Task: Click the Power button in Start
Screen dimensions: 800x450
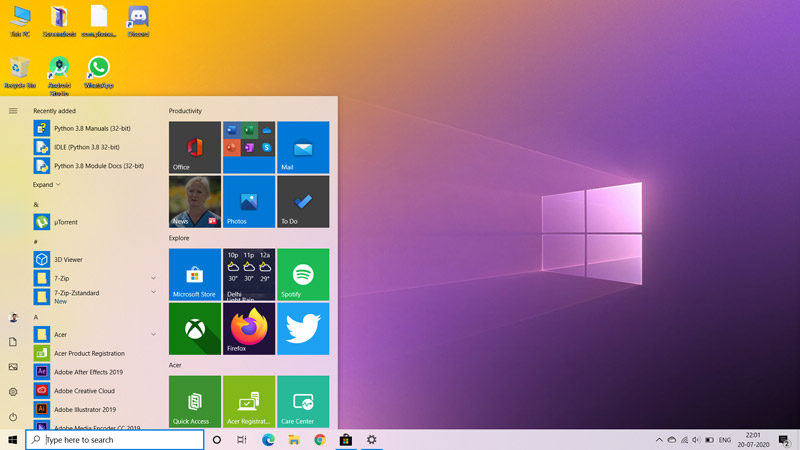Action: (13, 417)
